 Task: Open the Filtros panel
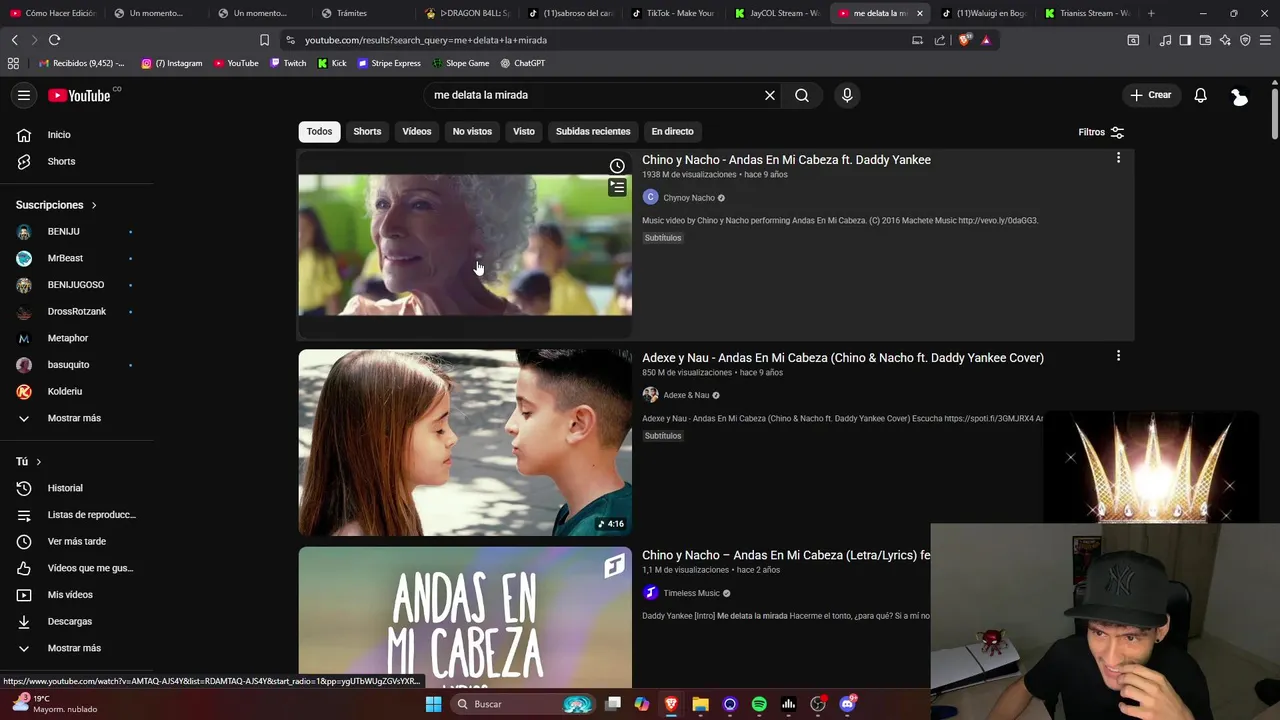point(1101,132)
